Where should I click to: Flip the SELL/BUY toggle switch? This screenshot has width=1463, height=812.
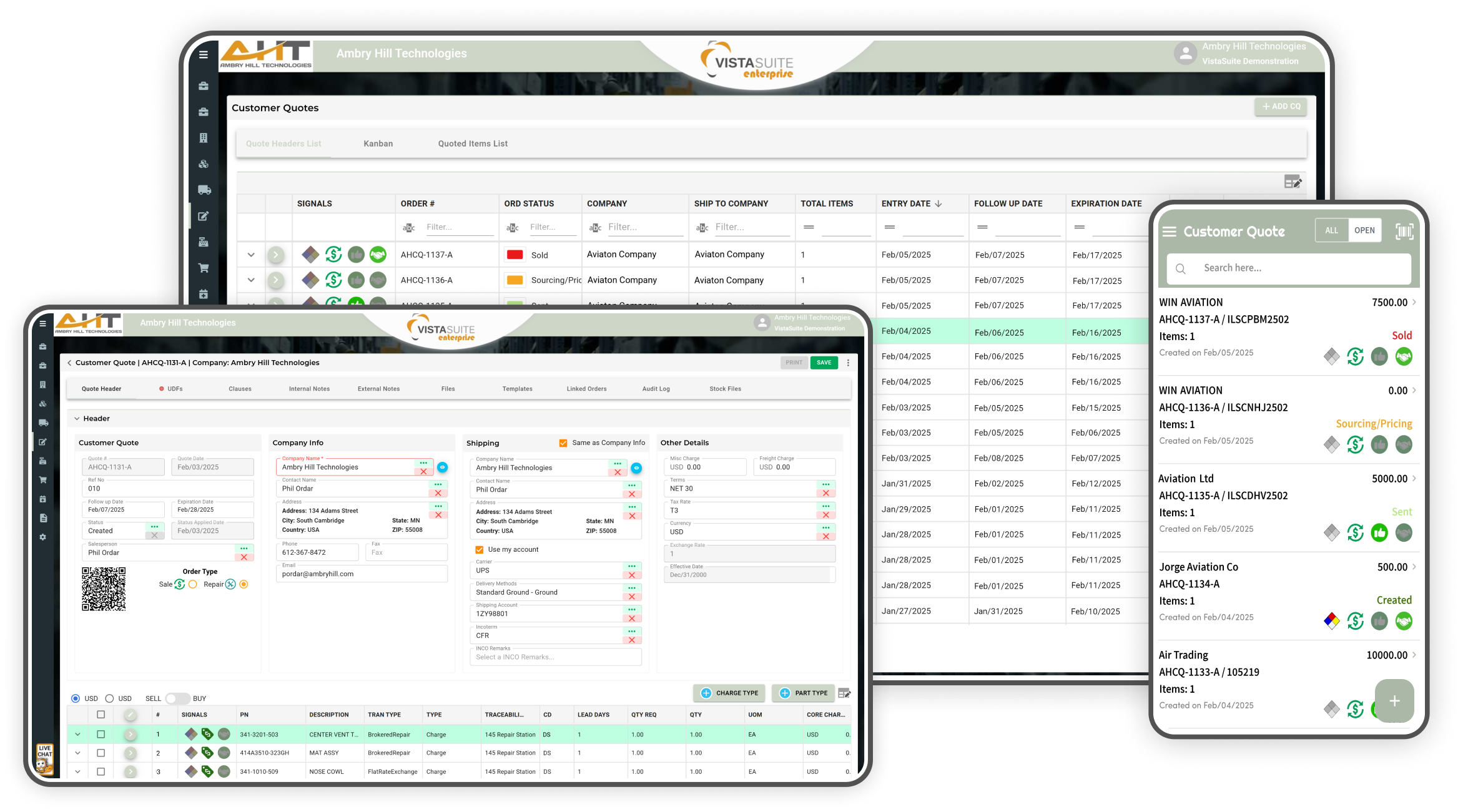tap(177, 698)
